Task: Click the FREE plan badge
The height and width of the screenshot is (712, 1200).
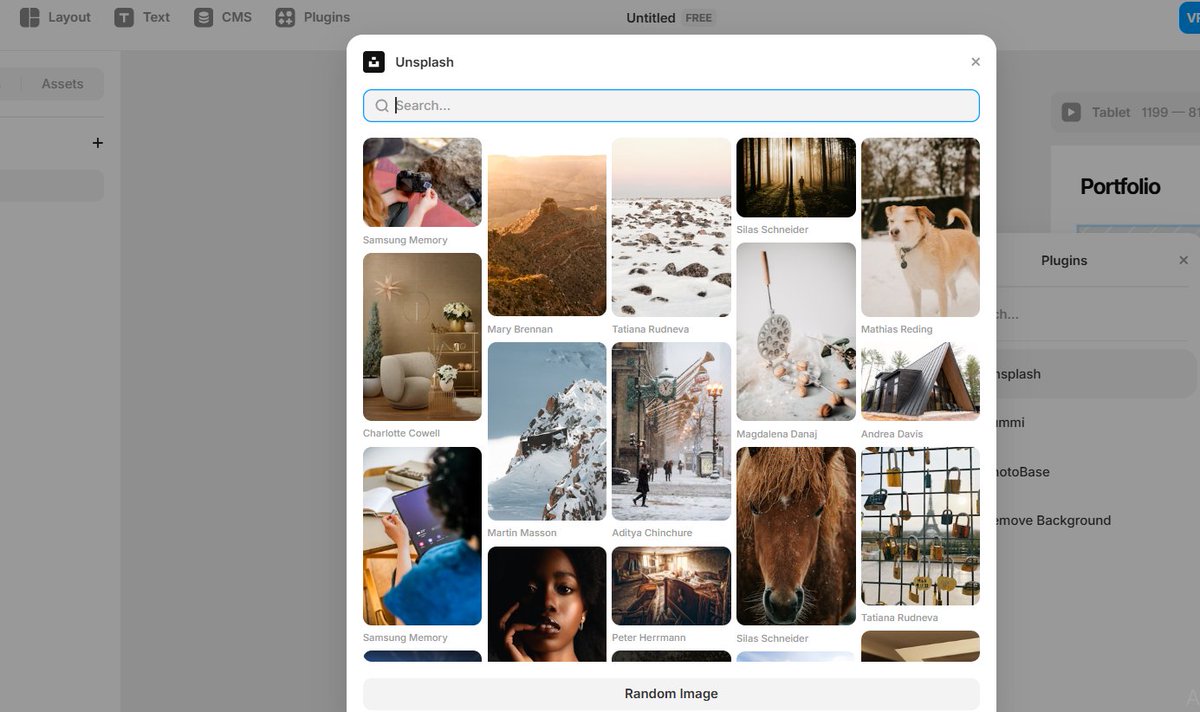Action: pos(700,18)
